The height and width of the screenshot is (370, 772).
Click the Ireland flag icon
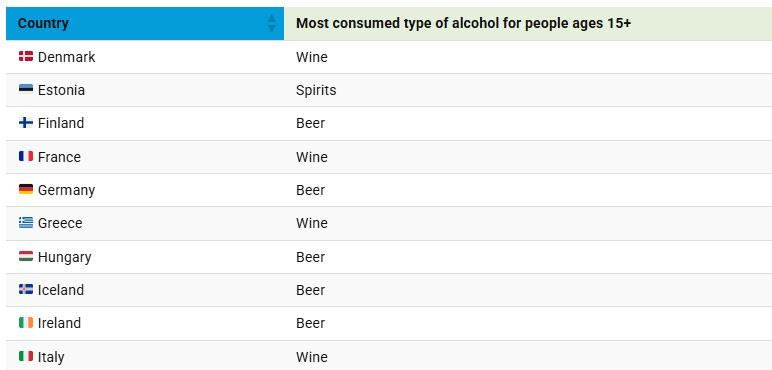tap(26, 322)
